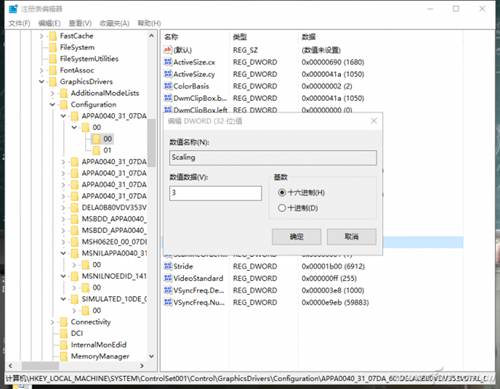
Task: Collapse the Configuration tree node
Action: point(52,105)
